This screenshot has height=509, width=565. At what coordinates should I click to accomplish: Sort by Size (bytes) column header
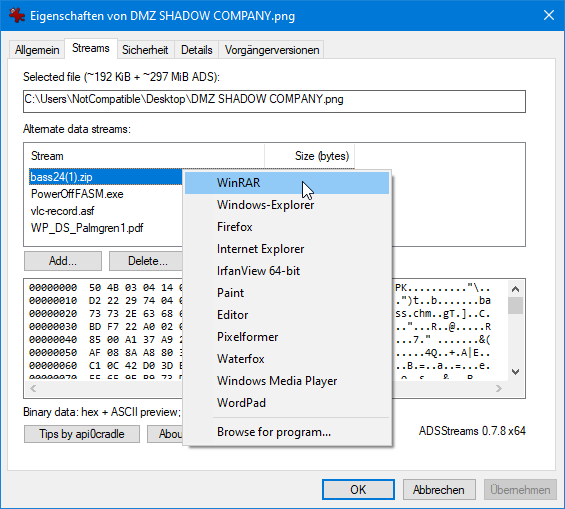(x=310, y=156)
